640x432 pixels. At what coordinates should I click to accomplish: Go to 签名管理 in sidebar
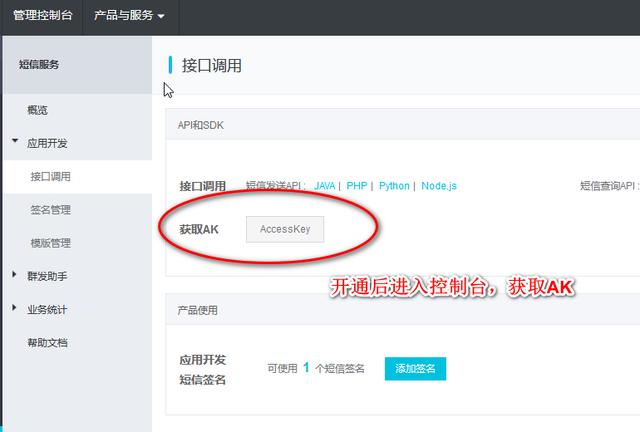point(50,210)
